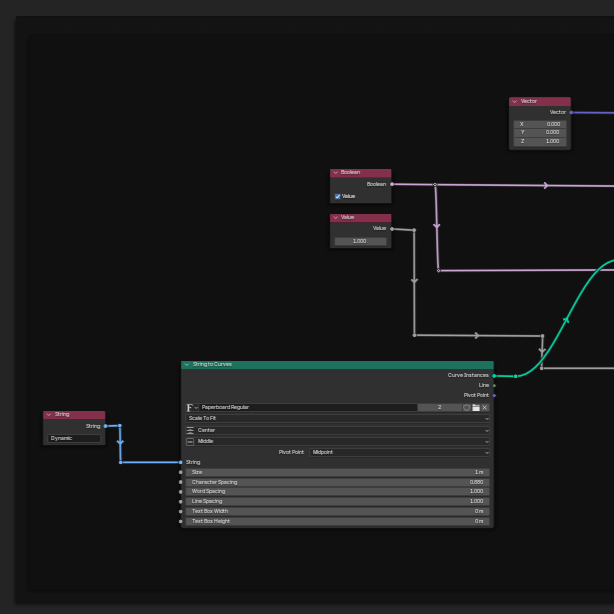Click the Value node output socket
The height and width of the screenshot is (614, 614).
pyautogui.click(x=392, y=229)
